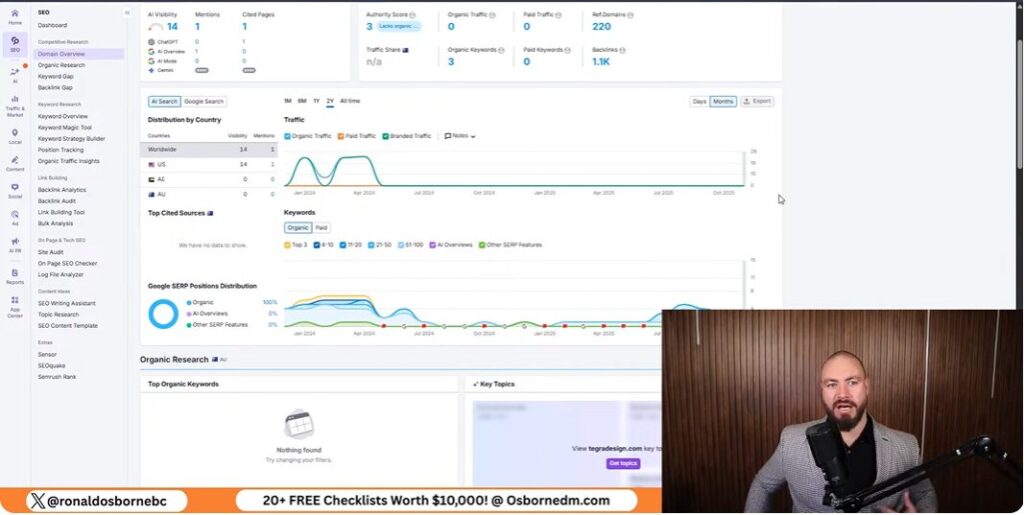Viewport: 1024px width, 515px height.
Task: Toggle the 4-10 positions checkbox
Action: [317, 245]
